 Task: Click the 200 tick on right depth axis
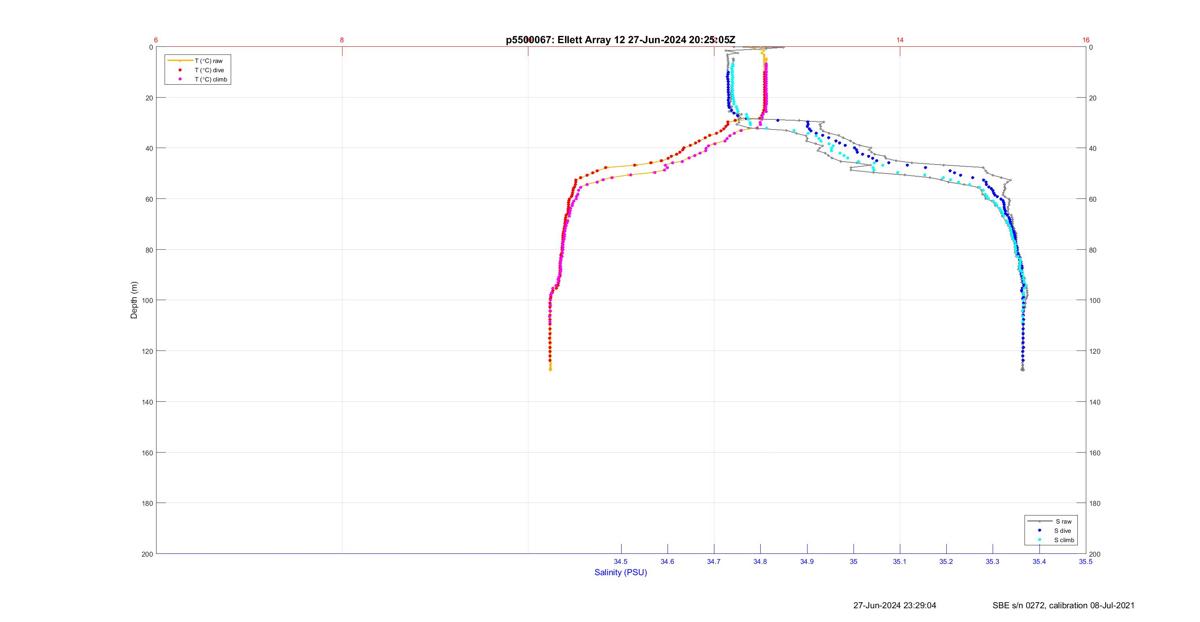pyautogui.click(x=1096, y=553)
